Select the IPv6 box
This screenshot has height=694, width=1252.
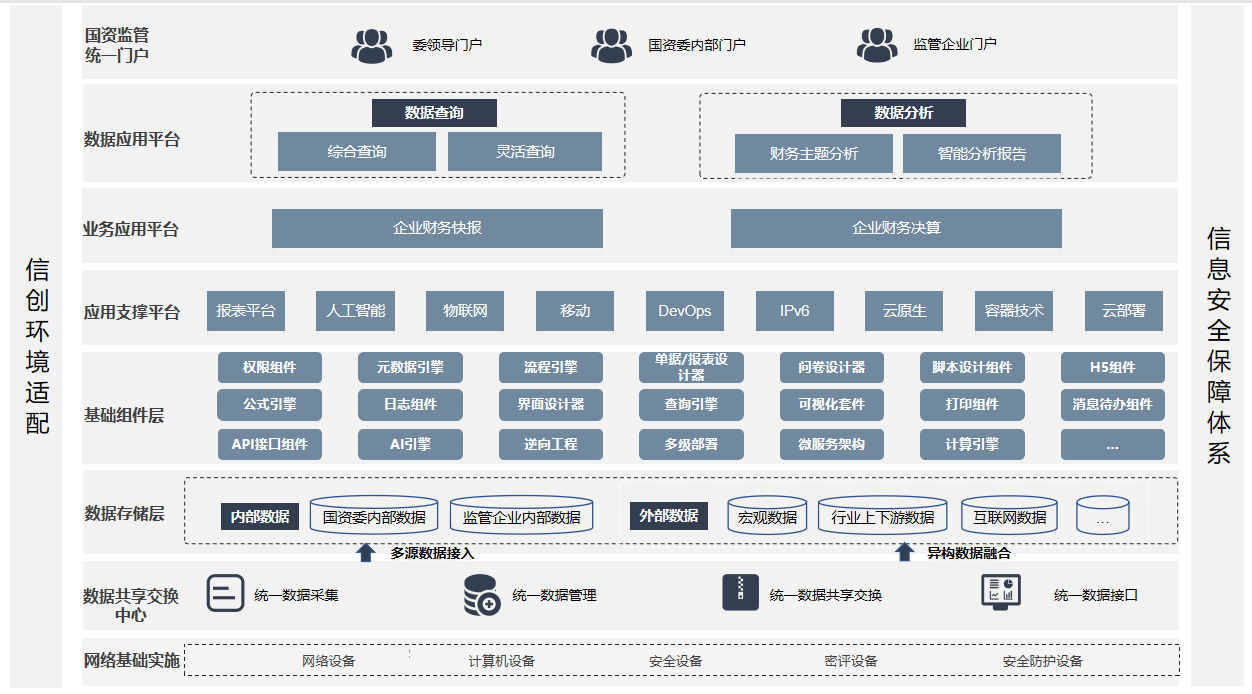pos(795,311)
